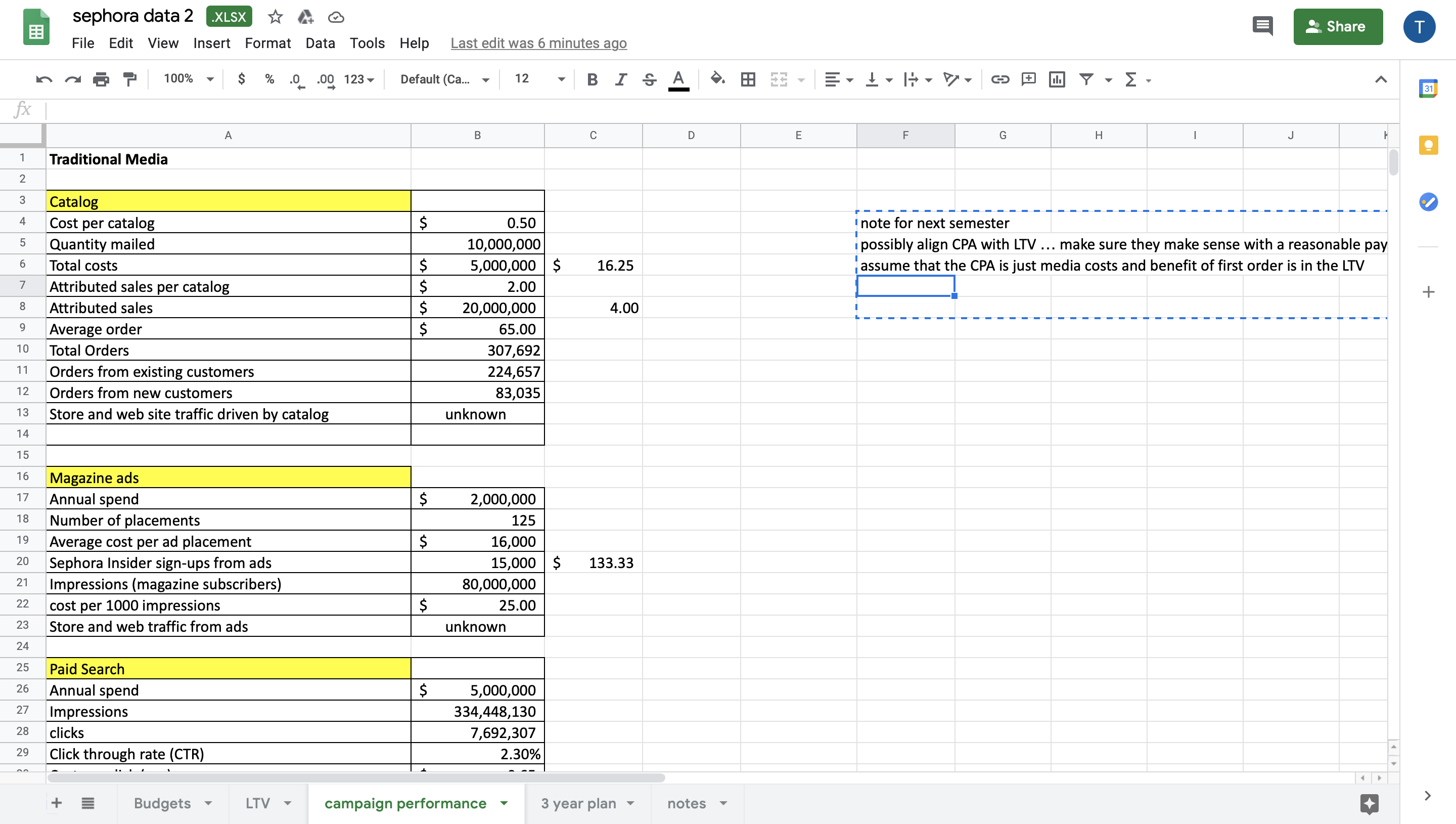
Task: Open version history via last edit link
Action: pyautogui.click(x=538, y=43)
